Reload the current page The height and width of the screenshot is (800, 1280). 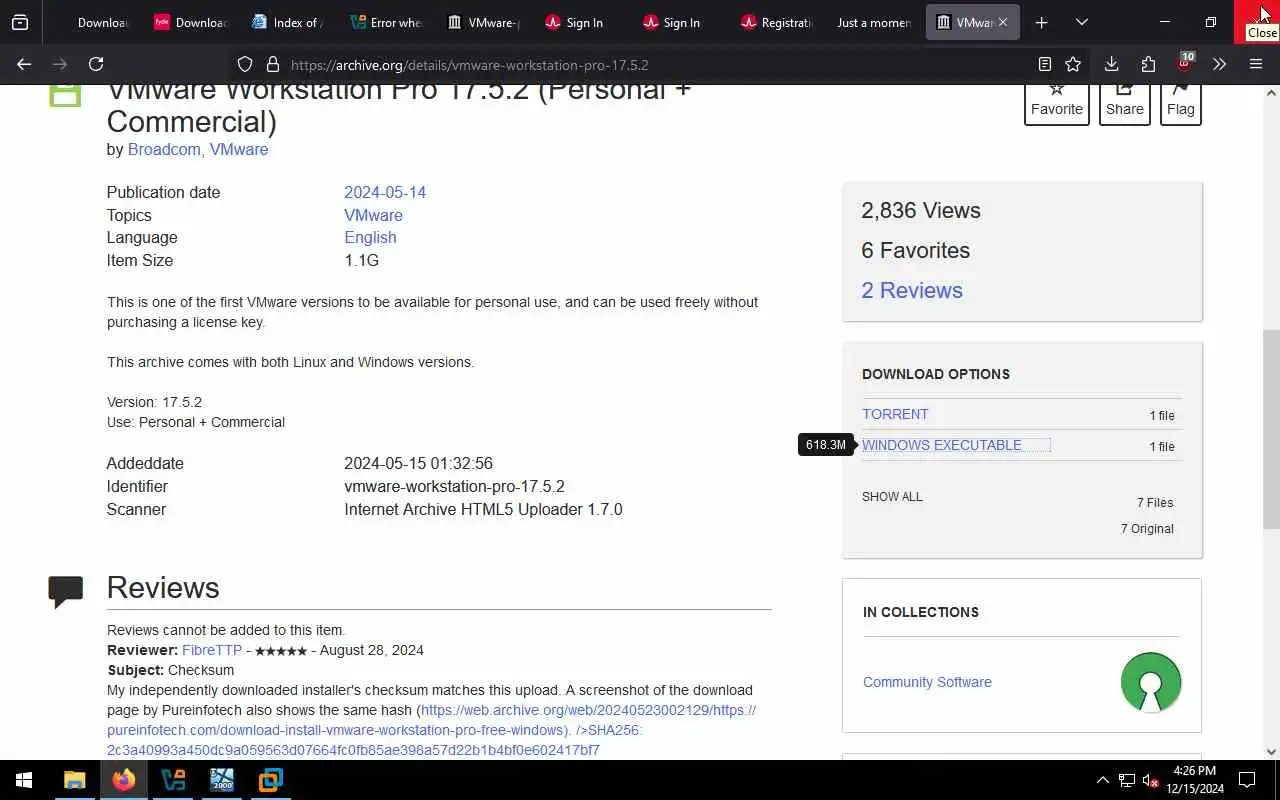96,64
